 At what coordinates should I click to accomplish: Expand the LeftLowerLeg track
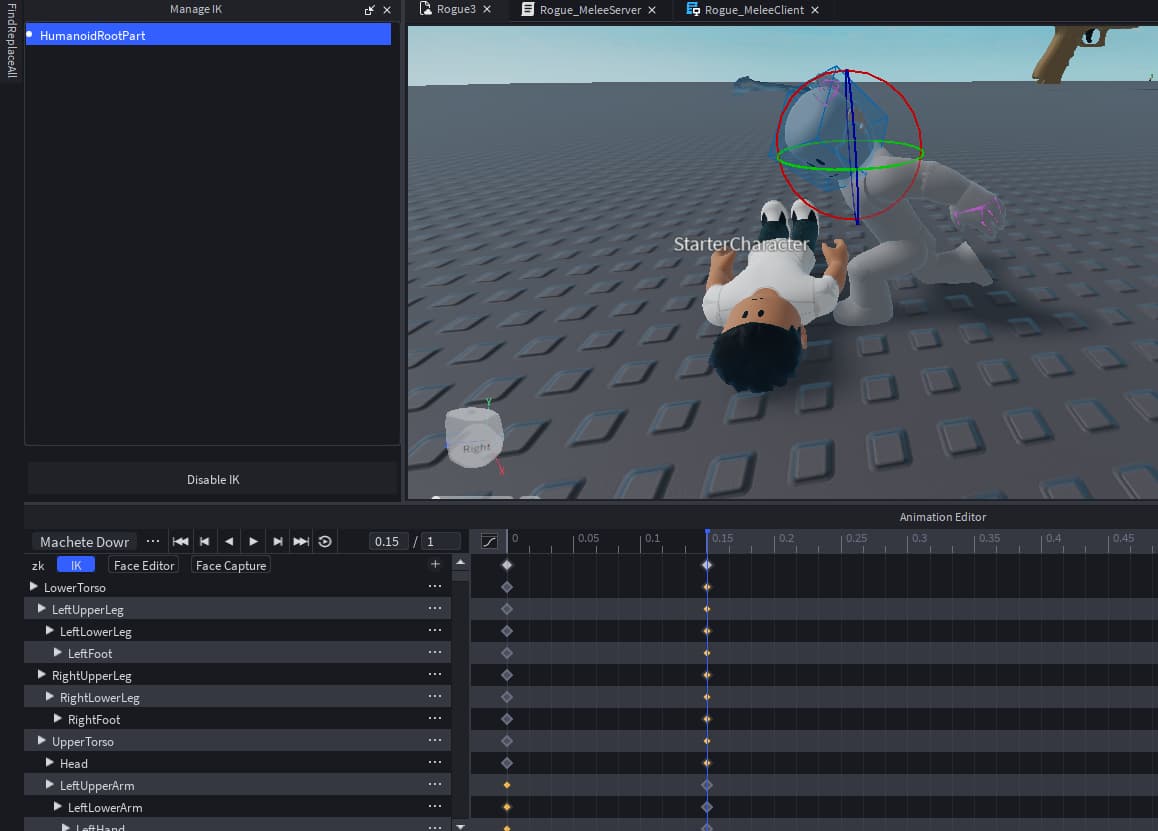click(49, 631)
